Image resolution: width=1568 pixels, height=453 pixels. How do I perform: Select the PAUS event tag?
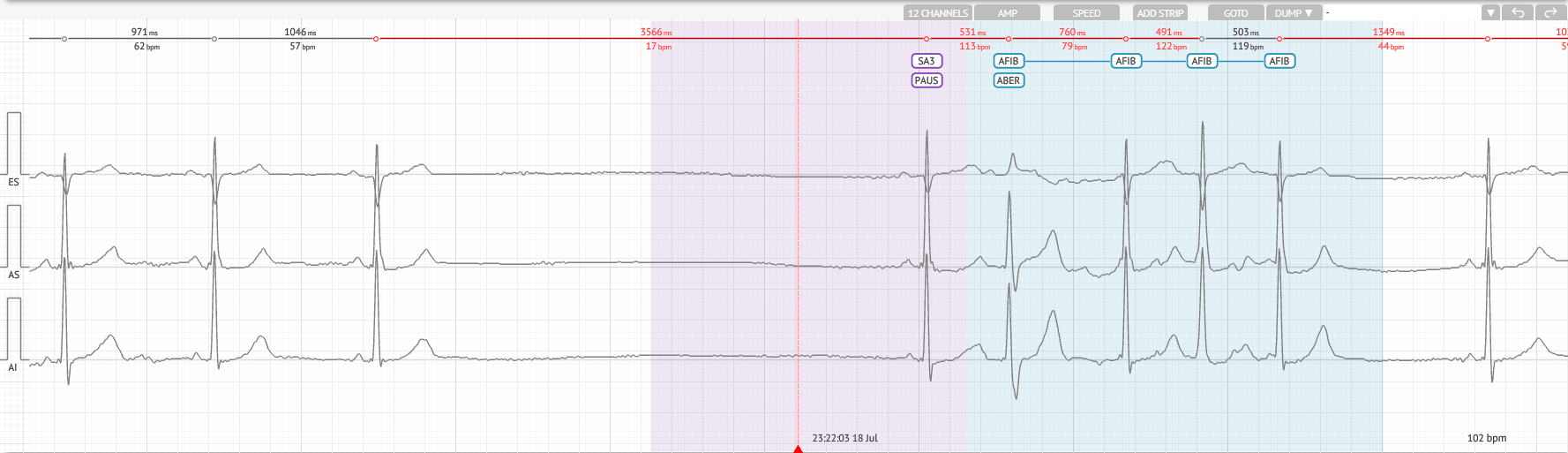tap(927, 80)
